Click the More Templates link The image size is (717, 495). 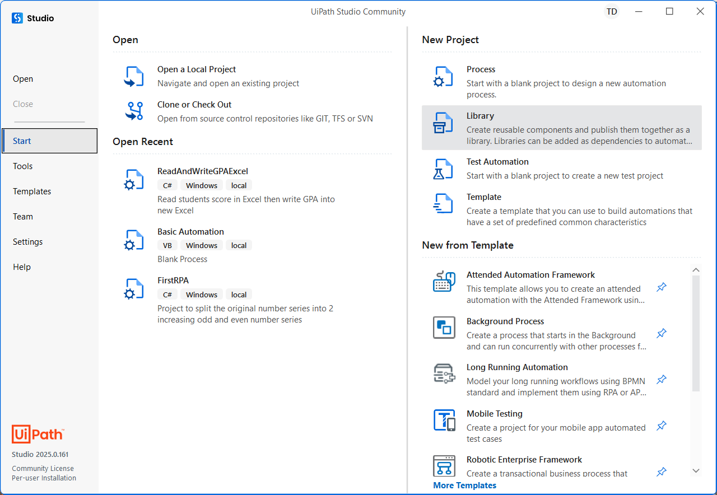465,485
